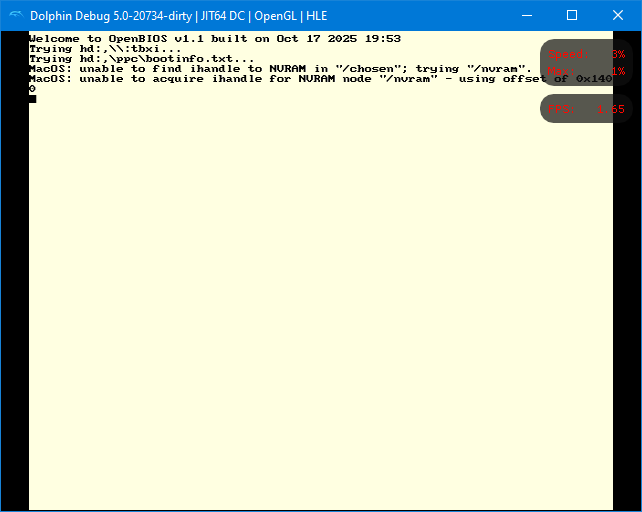Click the blinking black block cursor
This screenshot has height=512, width=642.
pyautogui.click(x=32, y=98)
